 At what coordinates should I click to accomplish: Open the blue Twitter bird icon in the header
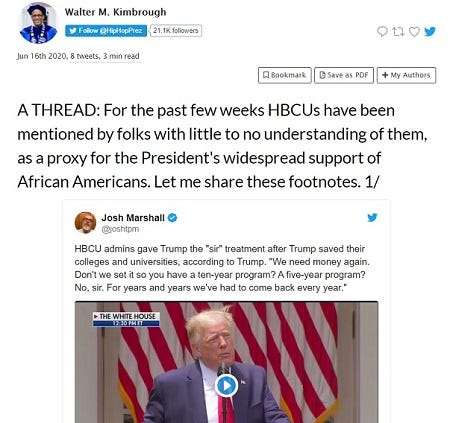pos(430,31)
